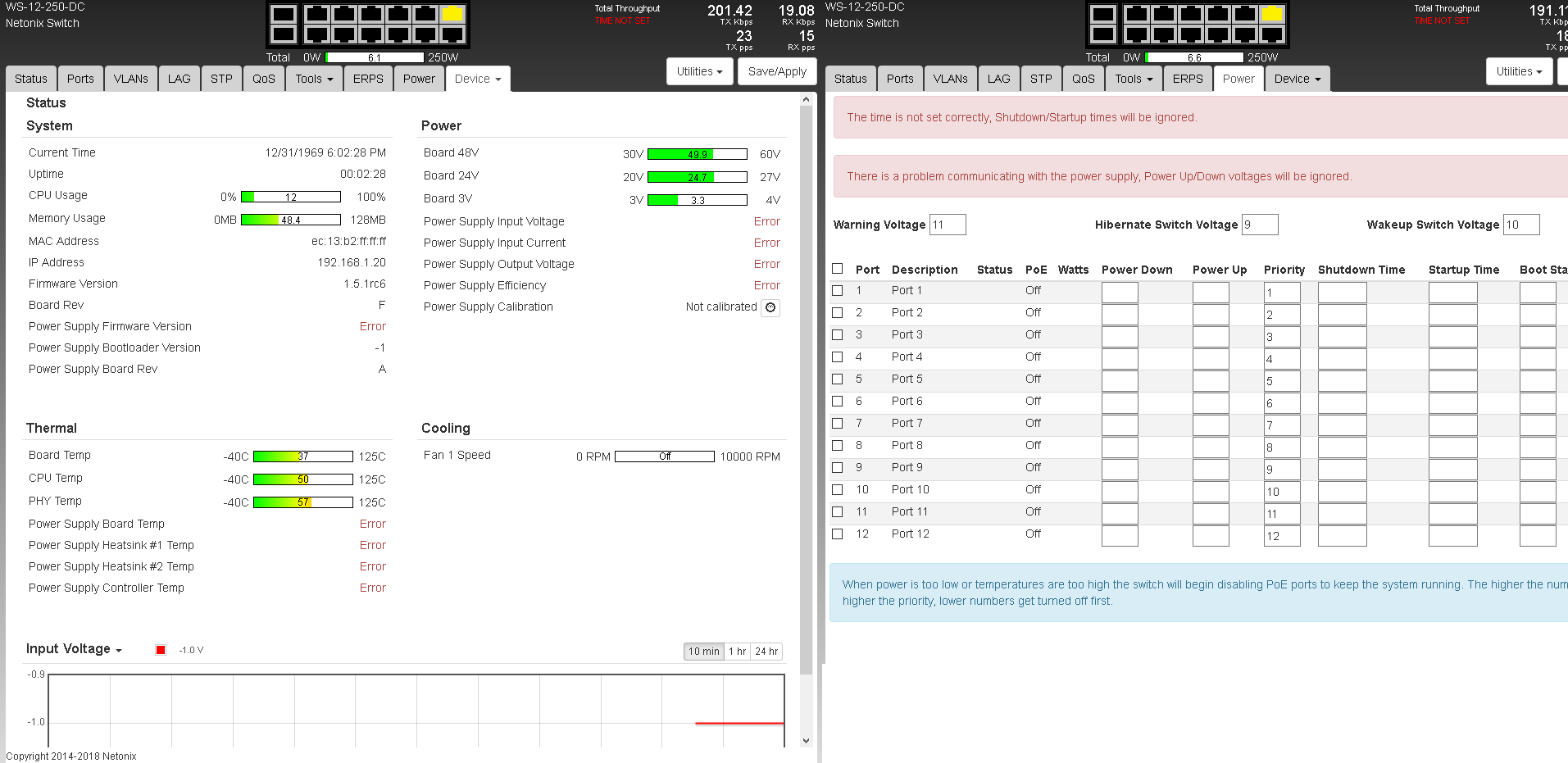Open the Utilities dropdown in left panel
Screen dimensions: 1568x763
pyautogui.click(x=699, y=71)
